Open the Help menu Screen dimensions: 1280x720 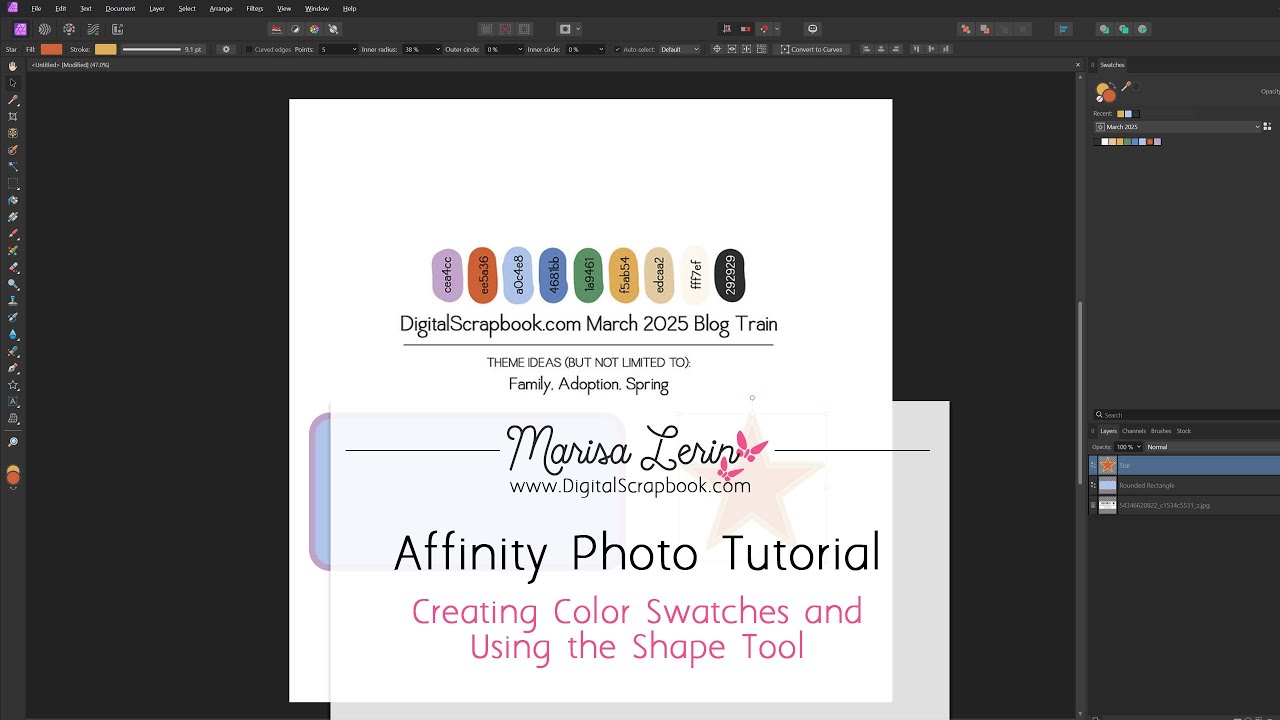[x=349, y=8]
